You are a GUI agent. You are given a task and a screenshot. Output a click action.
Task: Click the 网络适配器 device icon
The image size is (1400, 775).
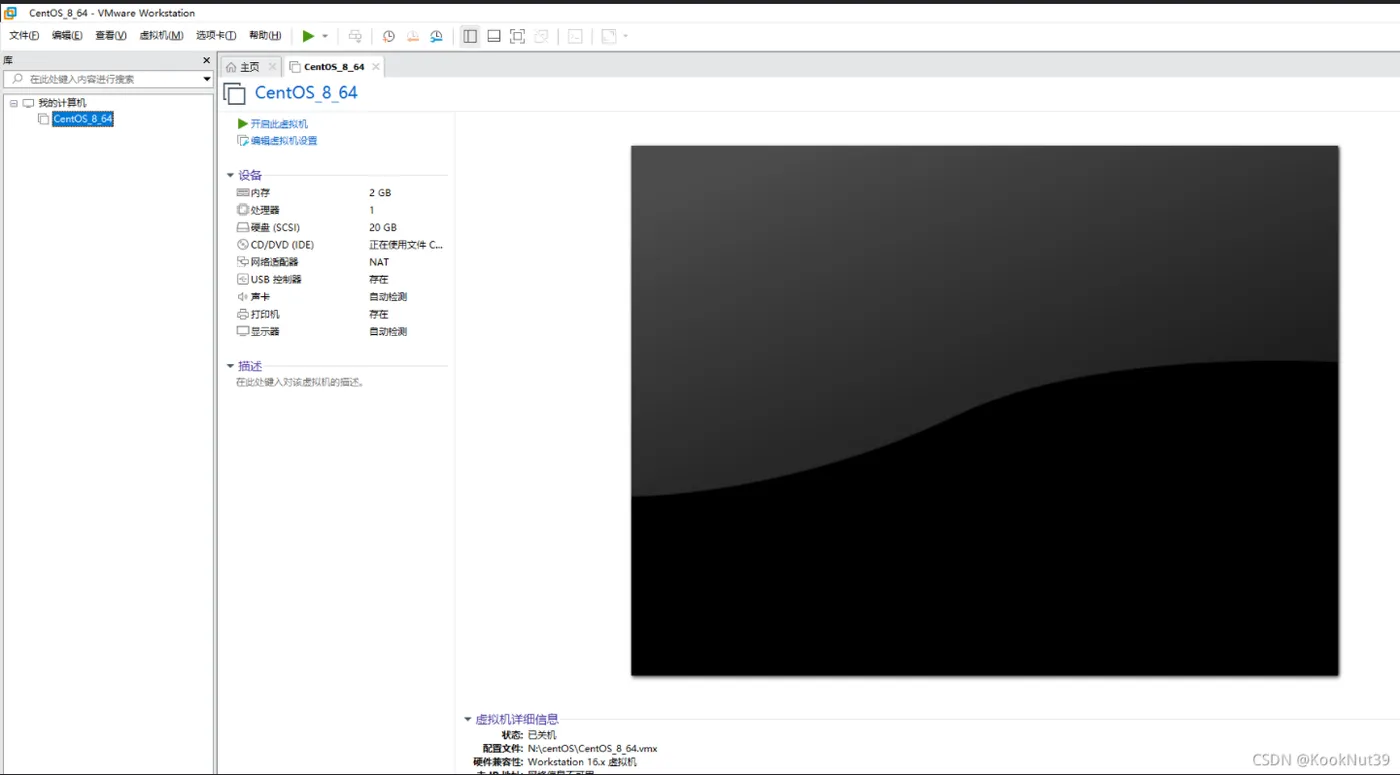(x=243, y=262)
